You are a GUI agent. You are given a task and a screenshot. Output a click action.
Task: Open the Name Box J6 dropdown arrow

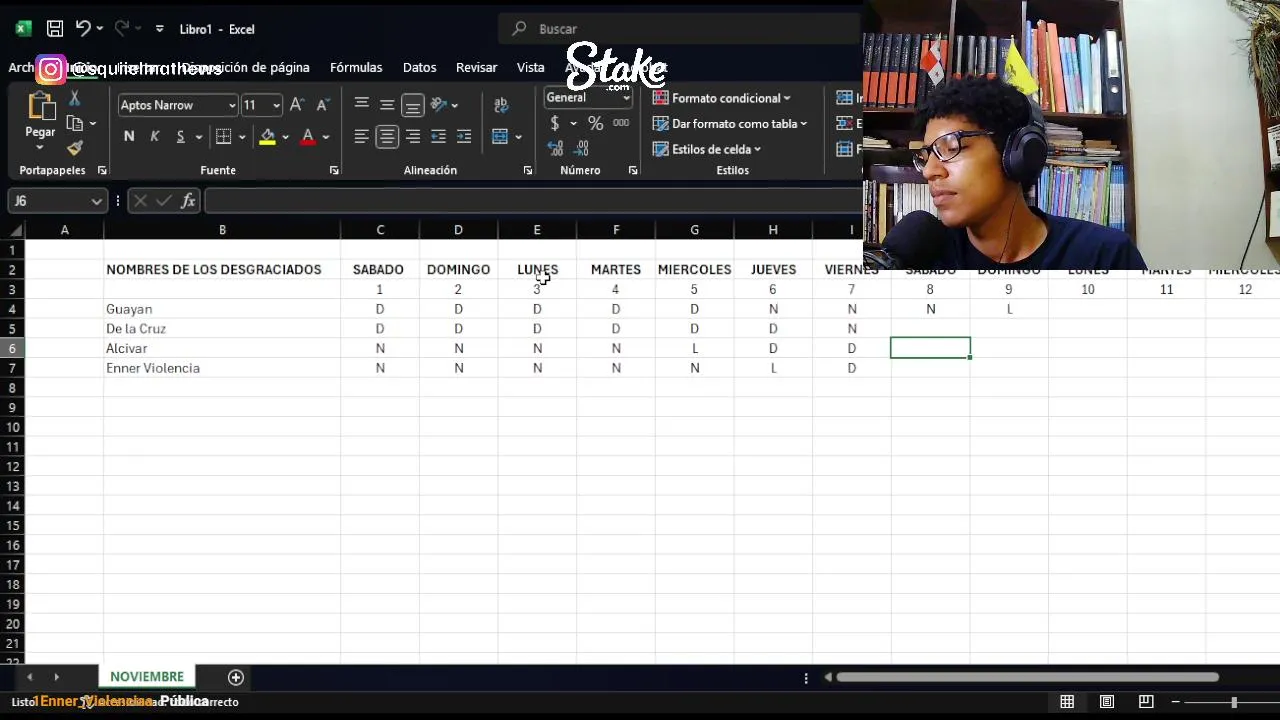(96, 201)
